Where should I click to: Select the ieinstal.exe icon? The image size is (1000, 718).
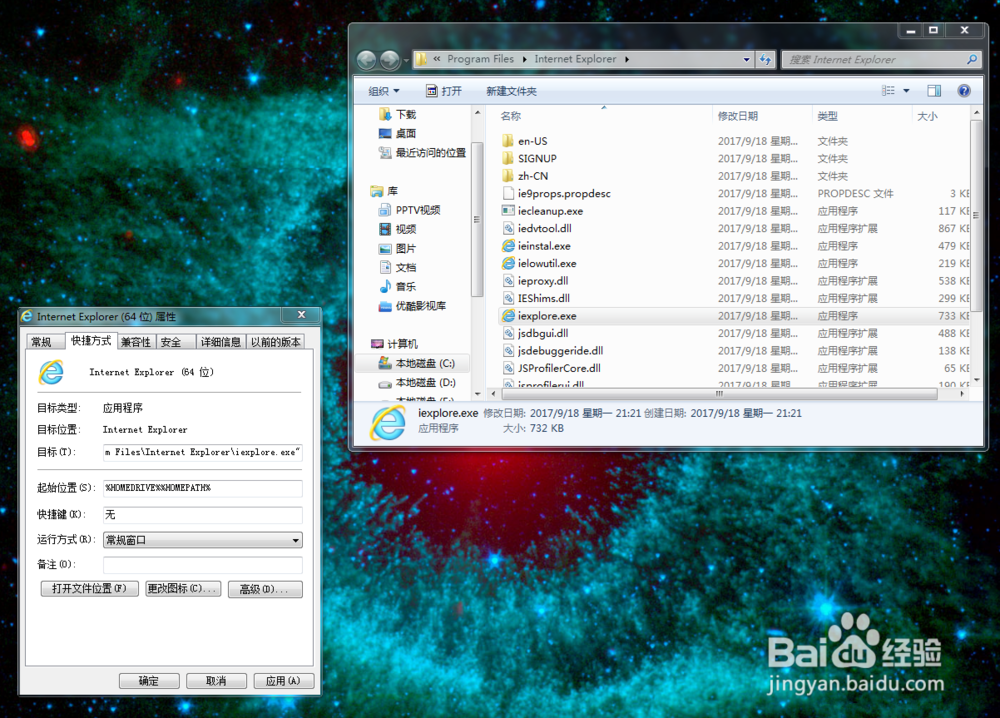pyautogui.click(x=508, y=245)
